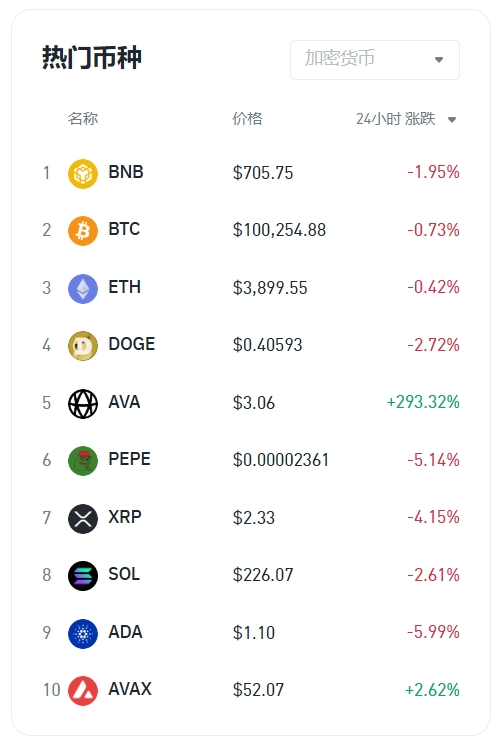Viewport: 501px width, 747px height.
Task: Click AVA's +293.32% change value
Action: coord(423,402)
